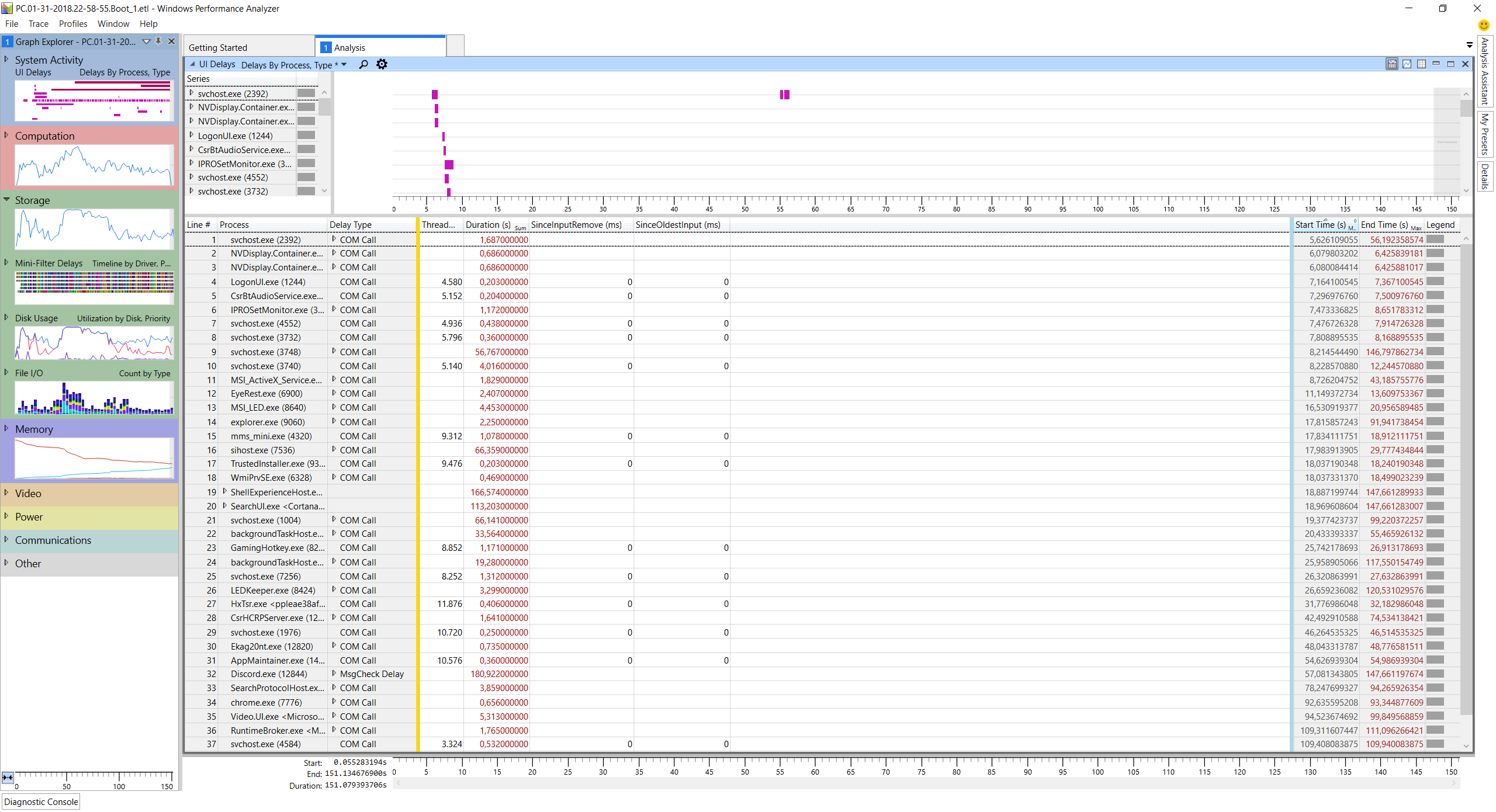Open view editor gear icon
Screen dimensions: 1496x812
click(x=382, y=64)
